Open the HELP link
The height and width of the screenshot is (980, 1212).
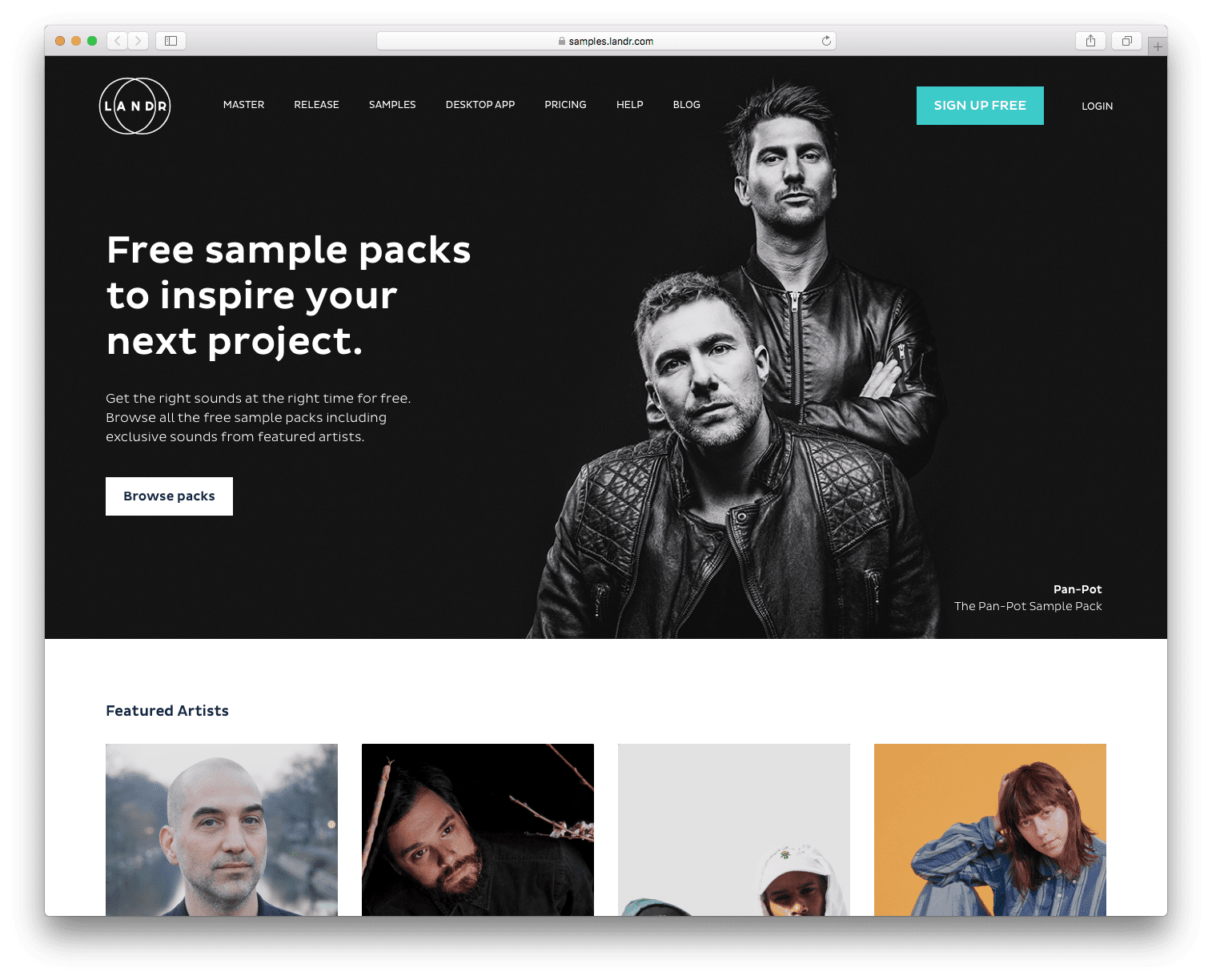coord(630,105)
